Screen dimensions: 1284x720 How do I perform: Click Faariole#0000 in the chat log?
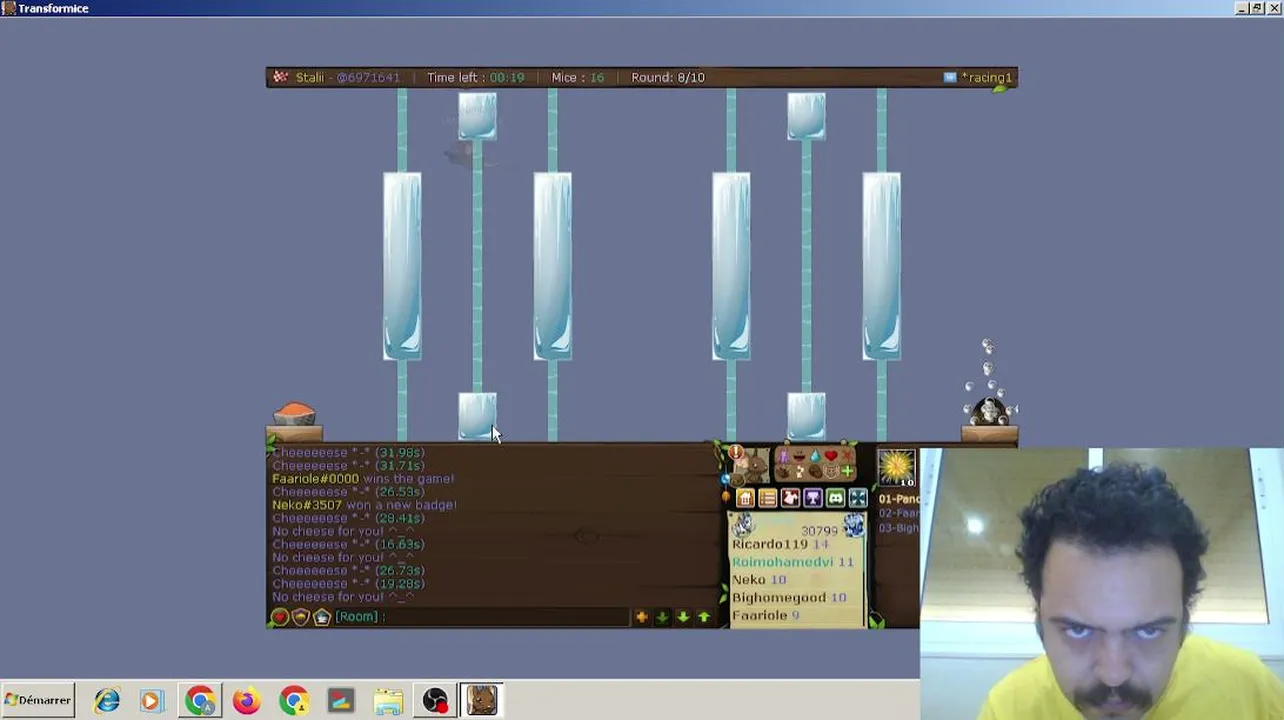point(315,479)
